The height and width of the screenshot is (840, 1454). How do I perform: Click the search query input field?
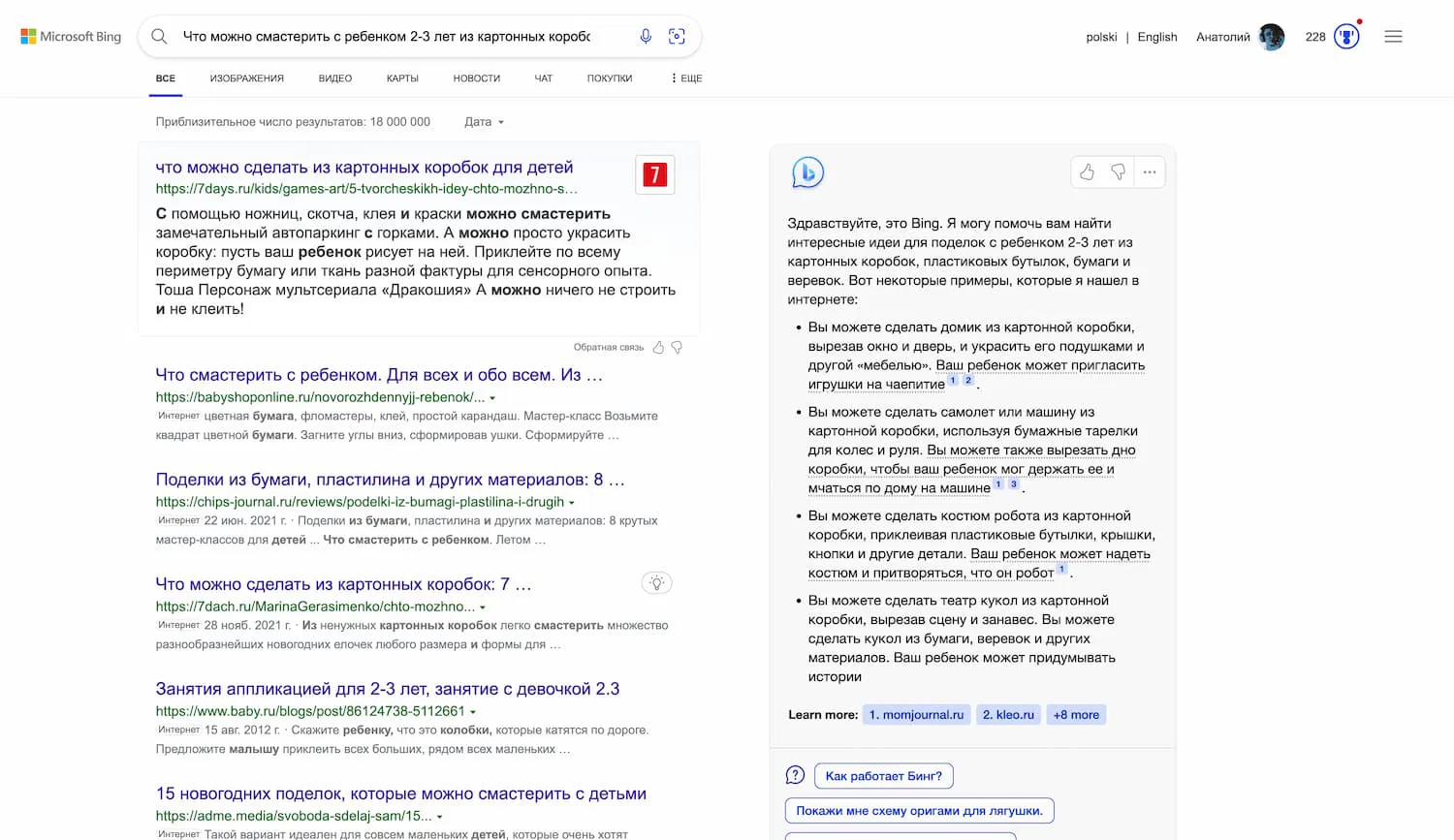click(387, 37)
